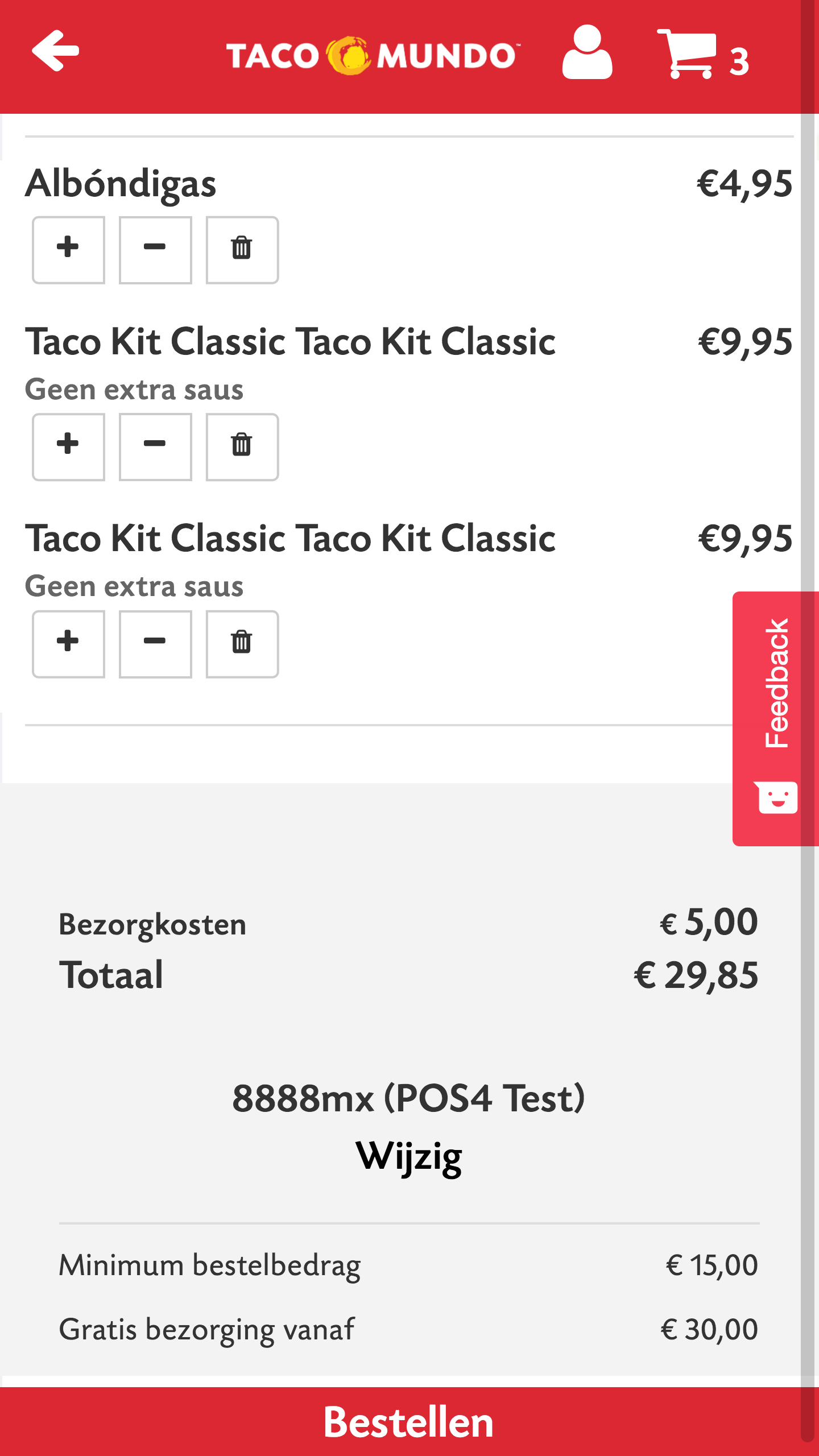This screenshot has height=1456, width=819.
Task: Tap the back arrow icon
Action: pos(55,51)
